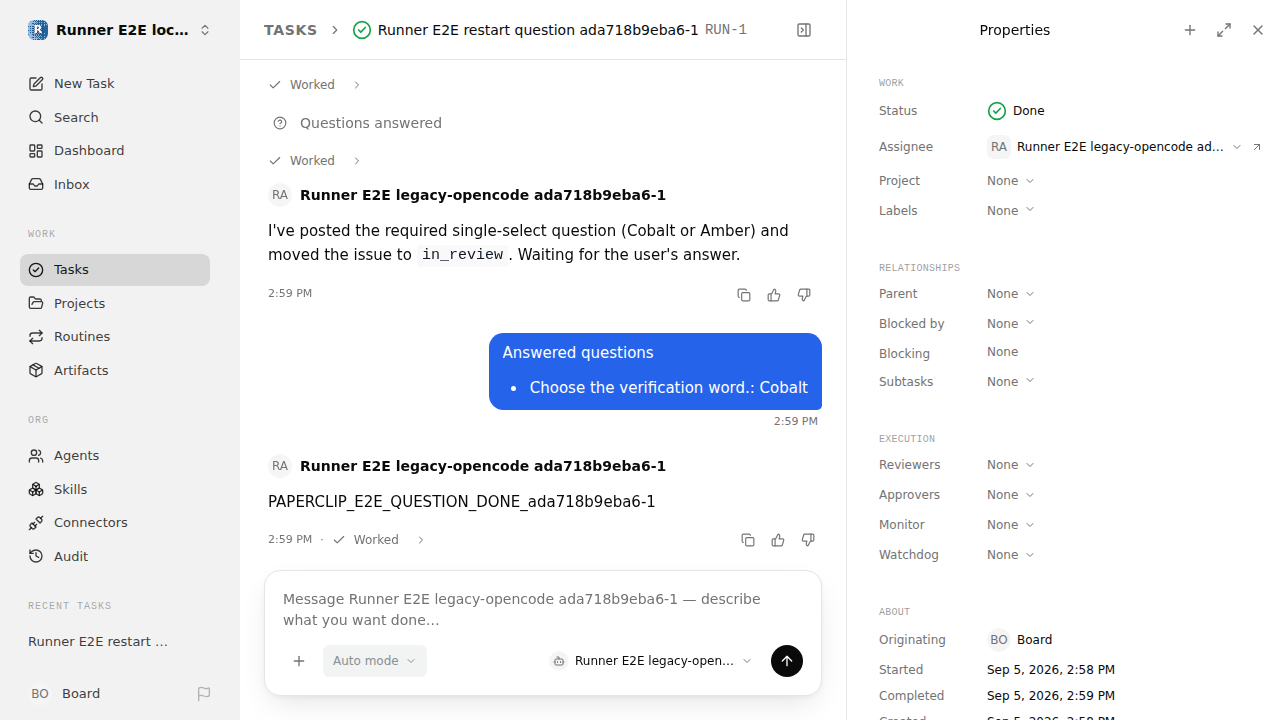This screenshot has height=720, width=1280.
Task: Click Originating Board value
Action: [1020, 640]
